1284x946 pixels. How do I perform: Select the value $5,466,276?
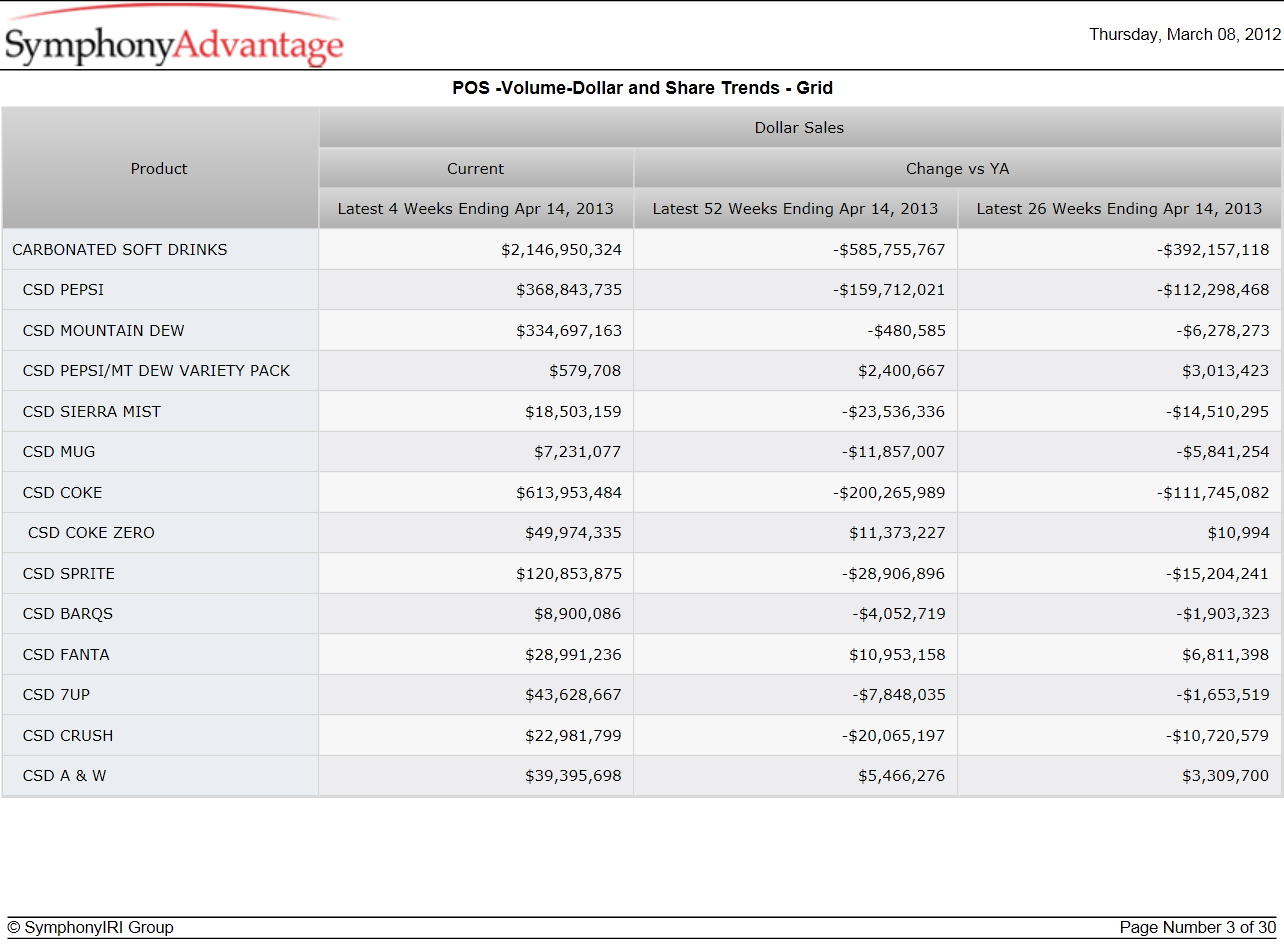[901, 776]
